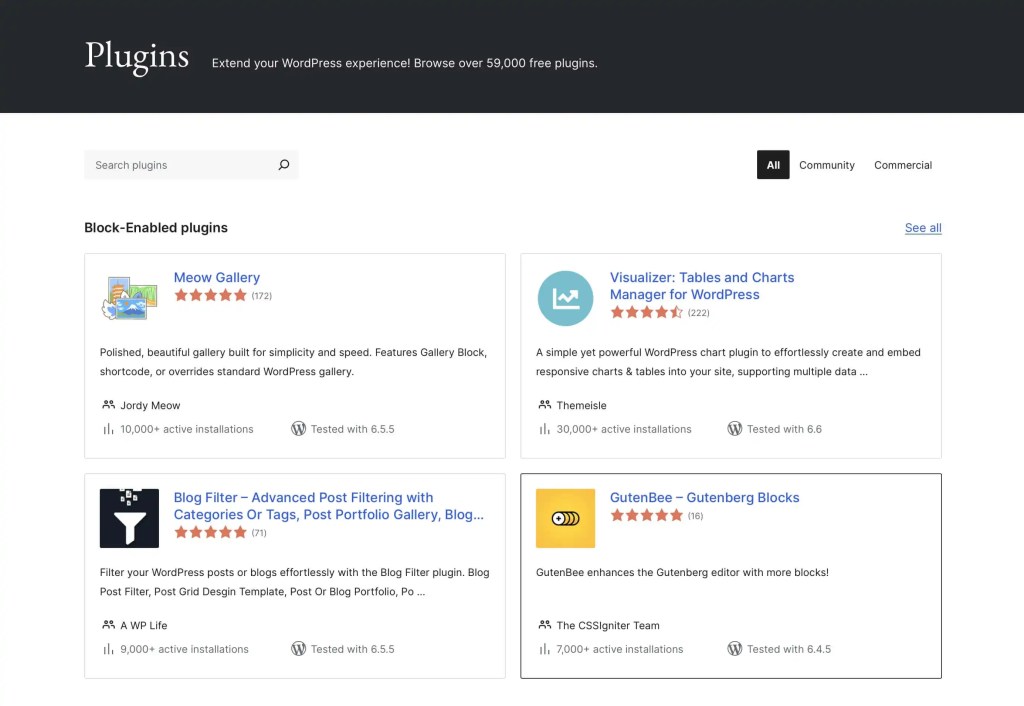This screenshot has height=706, width=1024.
Task: Click the Blog Filter funnel icon
Action: point(130,518)
